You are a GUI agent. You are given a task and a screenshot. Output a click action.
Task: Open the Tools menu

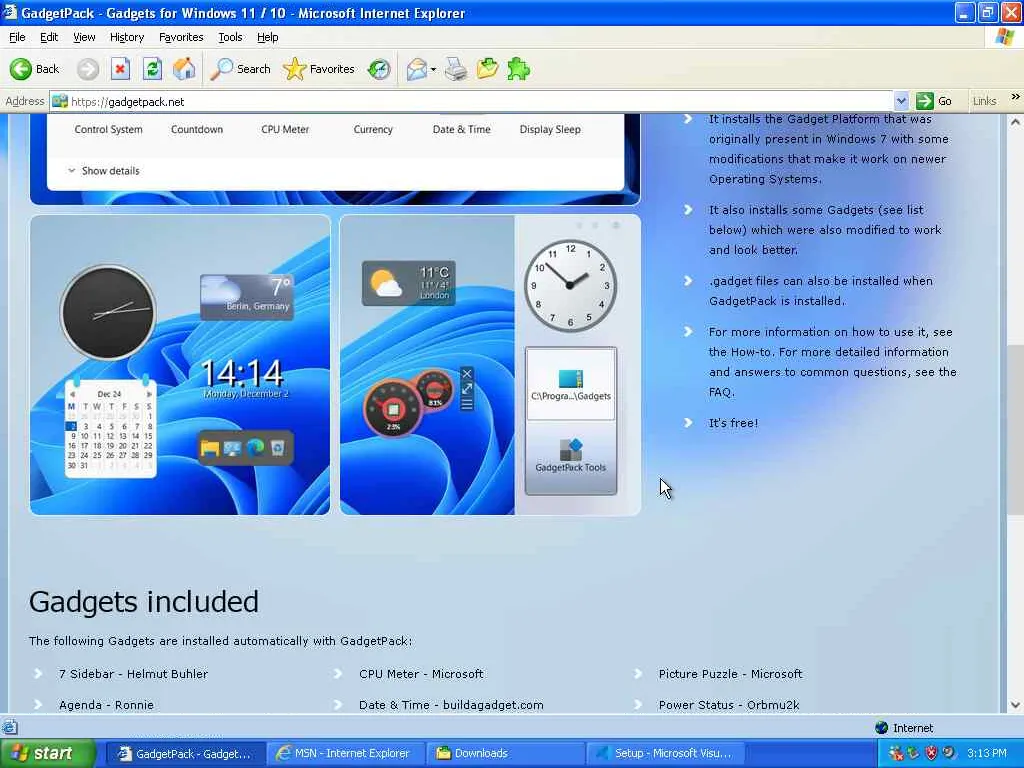tap(230, 37)
